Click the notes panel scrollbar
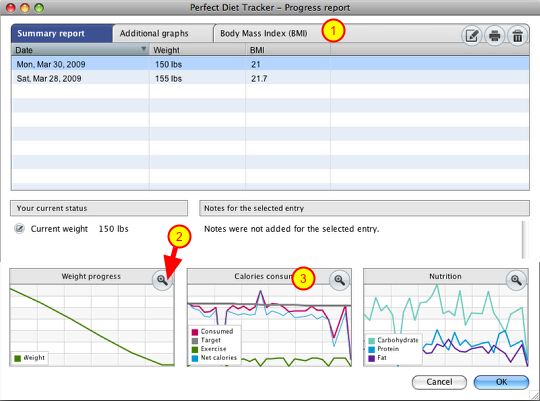 coord(525,240)
